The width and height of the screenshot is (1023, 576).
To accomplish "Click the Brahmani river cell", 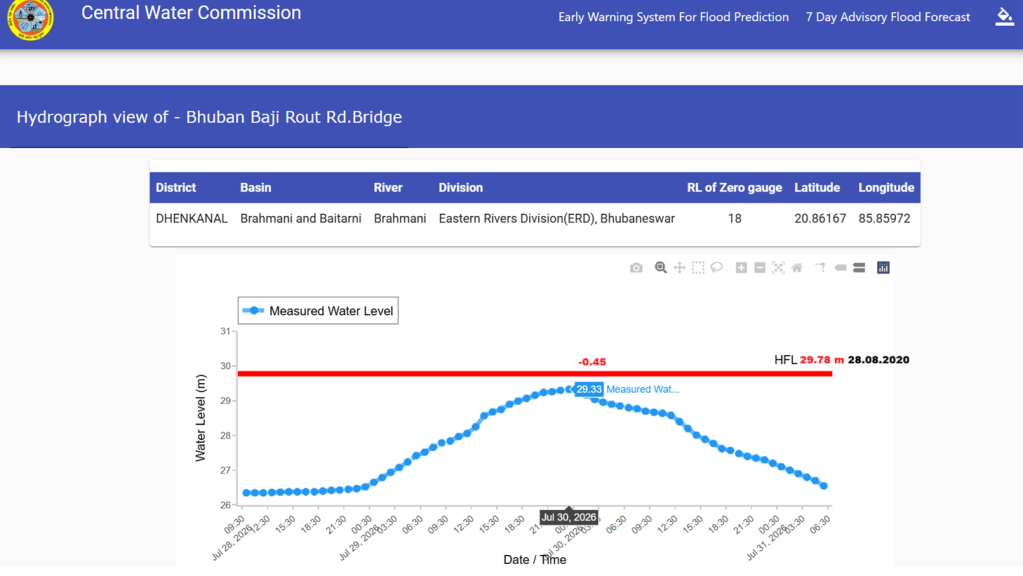I will [x=400, y=219].
